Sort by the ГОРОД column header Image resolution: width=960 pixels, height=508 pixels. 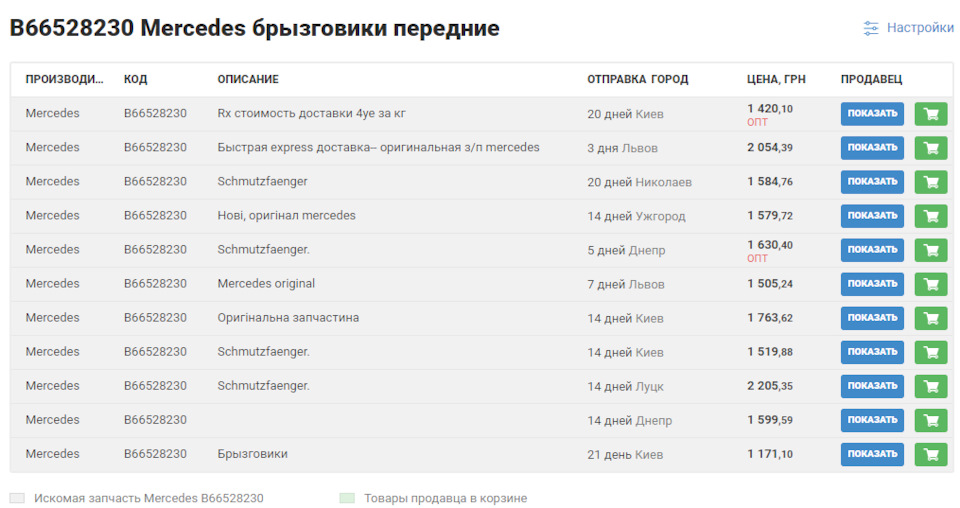669,79
